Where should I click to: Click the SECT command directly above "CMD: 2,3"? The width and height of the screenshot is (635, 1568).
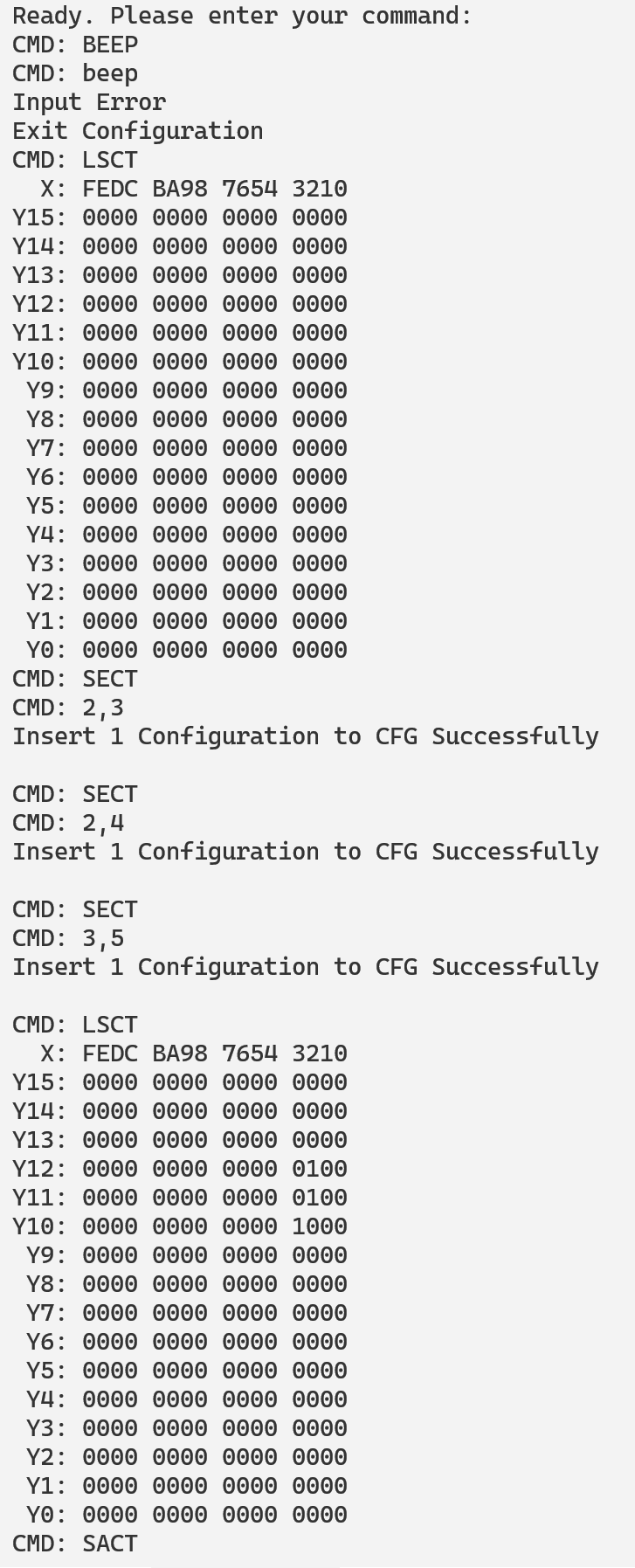[x=75, y=679]
